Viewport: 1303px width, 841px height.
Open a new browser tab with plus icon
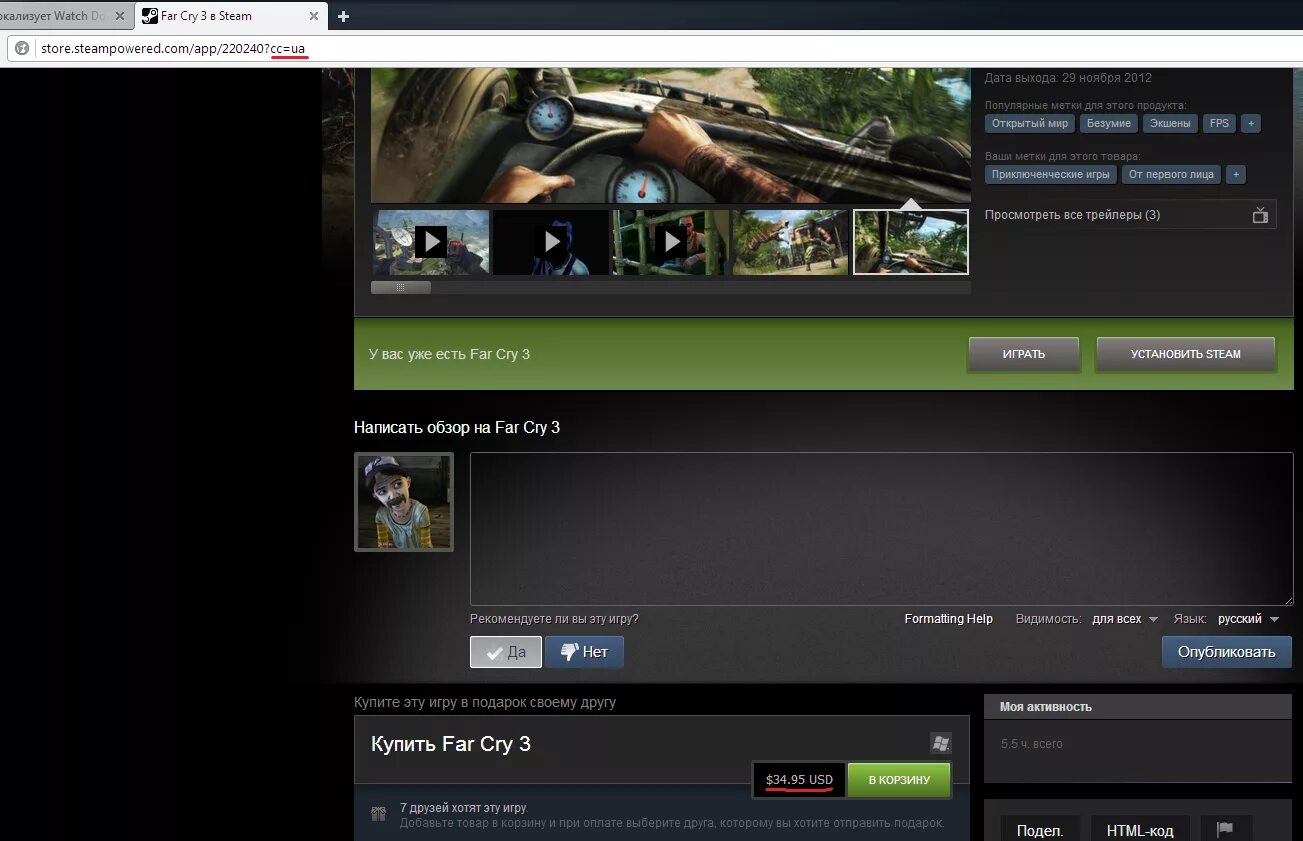click(x=343, y=16)
